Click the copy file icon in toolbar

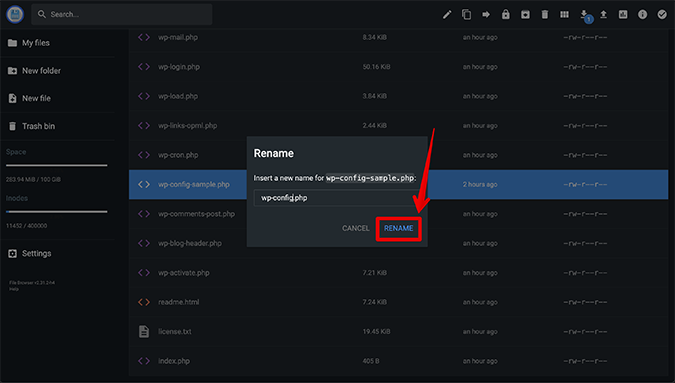[466, 15]
